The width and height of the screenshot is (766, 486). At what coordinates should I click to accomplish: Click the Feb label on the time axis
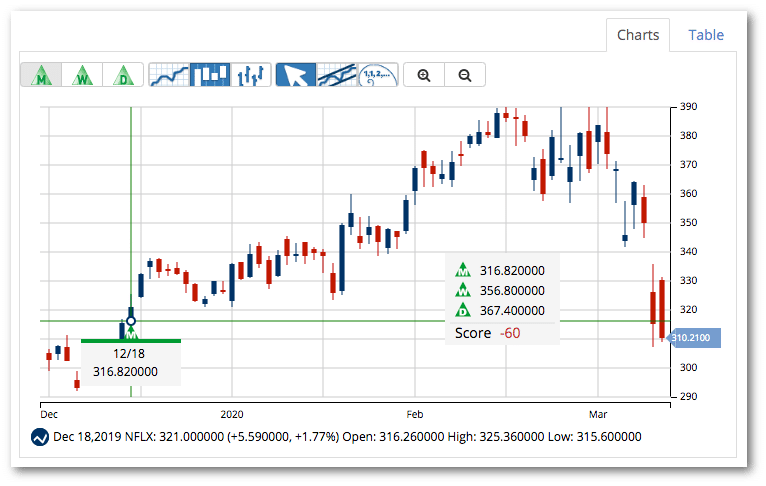pos(415,415)
